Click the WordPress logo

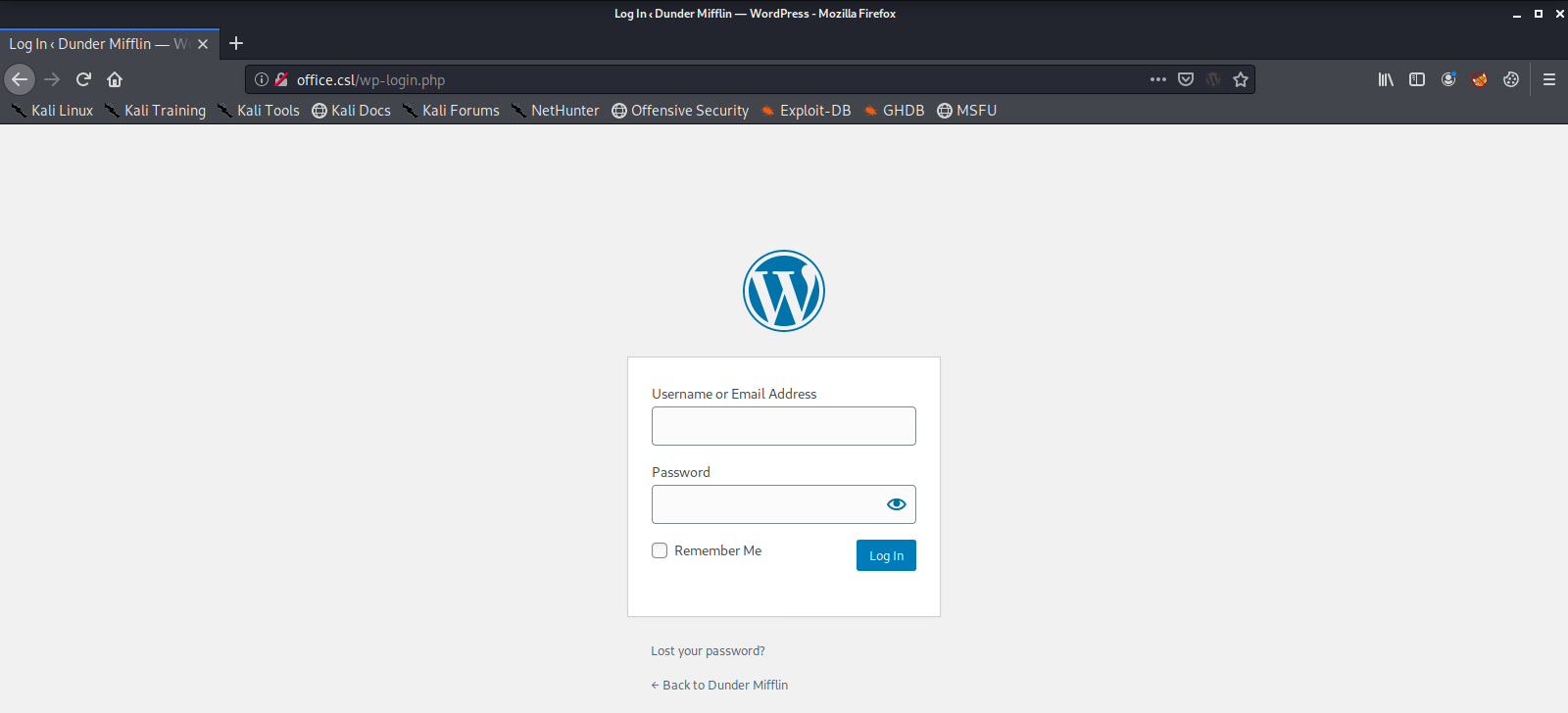[x=784, y=291]
